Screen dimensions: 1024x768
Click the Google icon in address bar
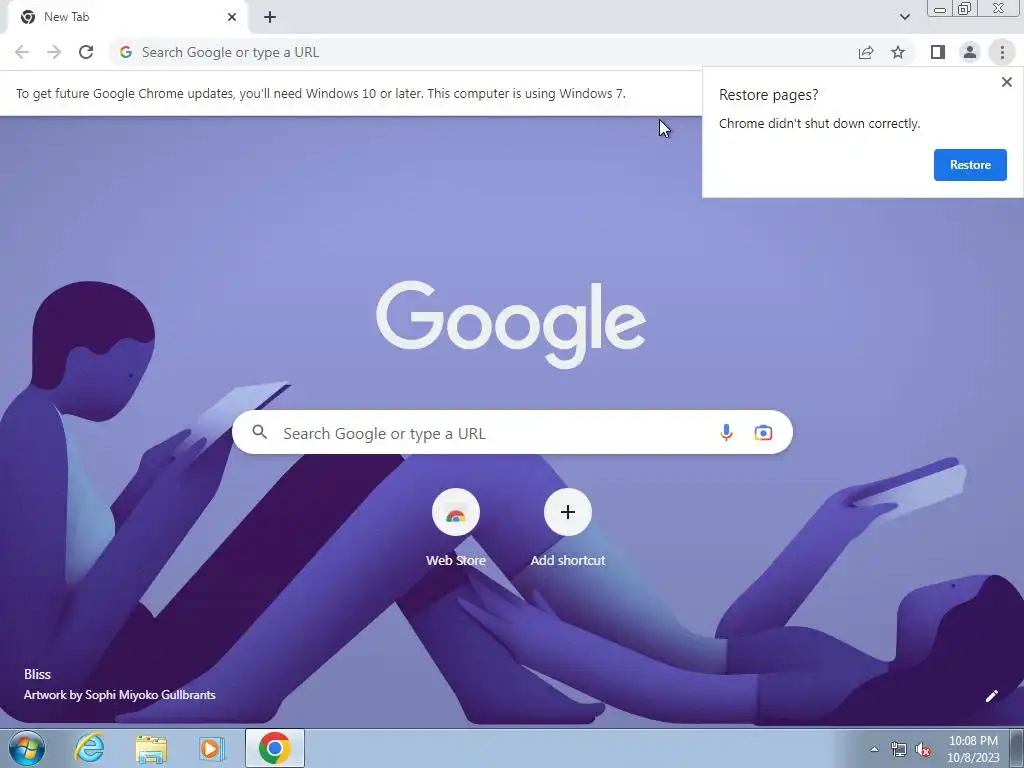126,52
